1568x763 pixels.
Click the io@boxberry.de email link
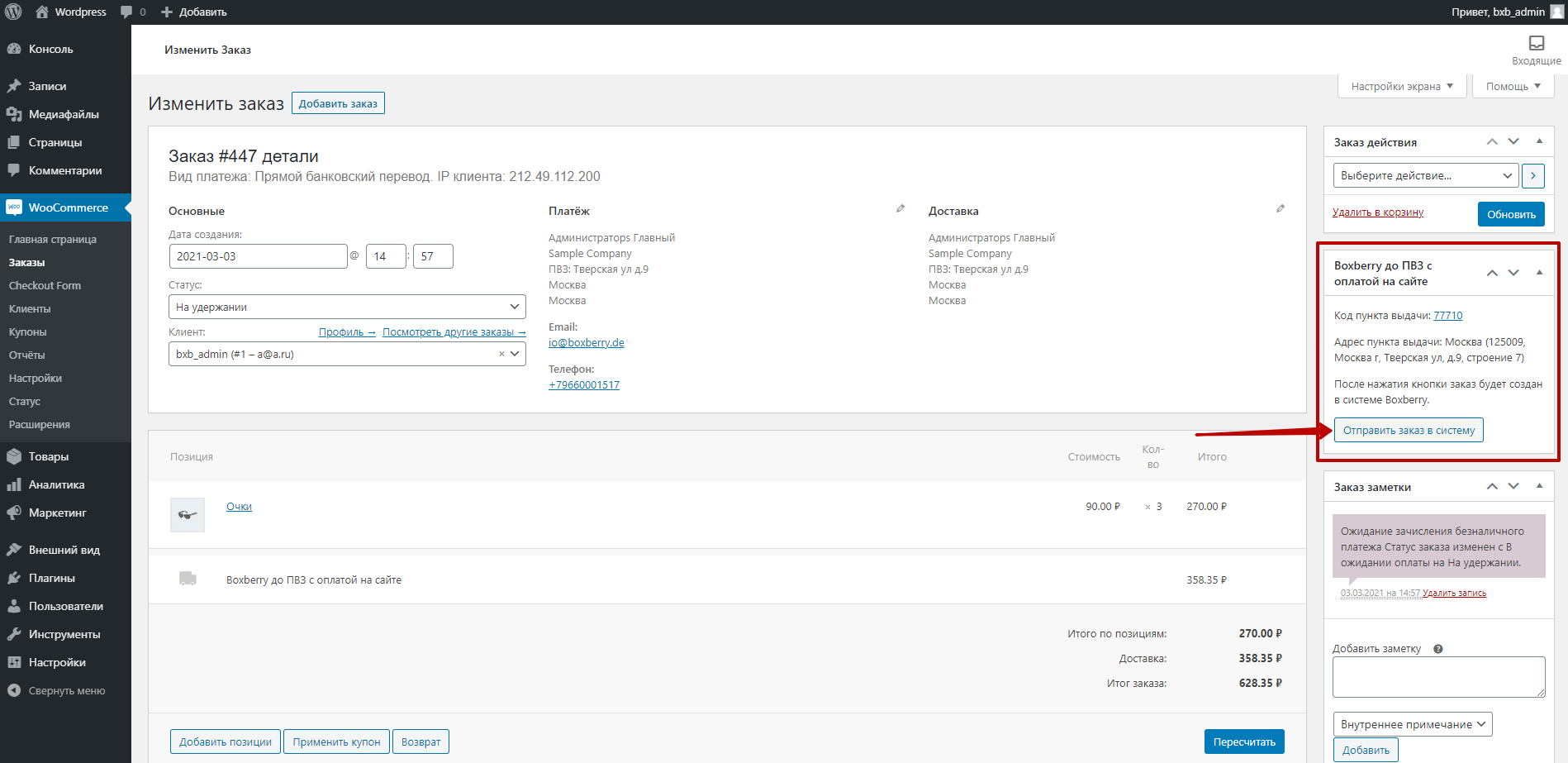pyautogui.click(x=587, y=342)
